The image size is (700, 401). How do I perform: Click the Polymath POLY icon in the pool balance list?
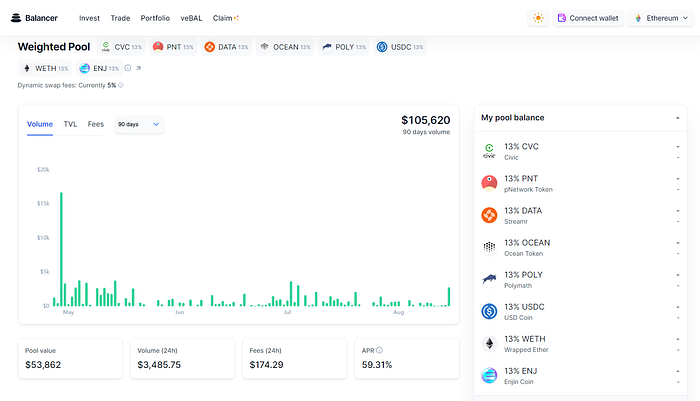click(x=489, y=279)
